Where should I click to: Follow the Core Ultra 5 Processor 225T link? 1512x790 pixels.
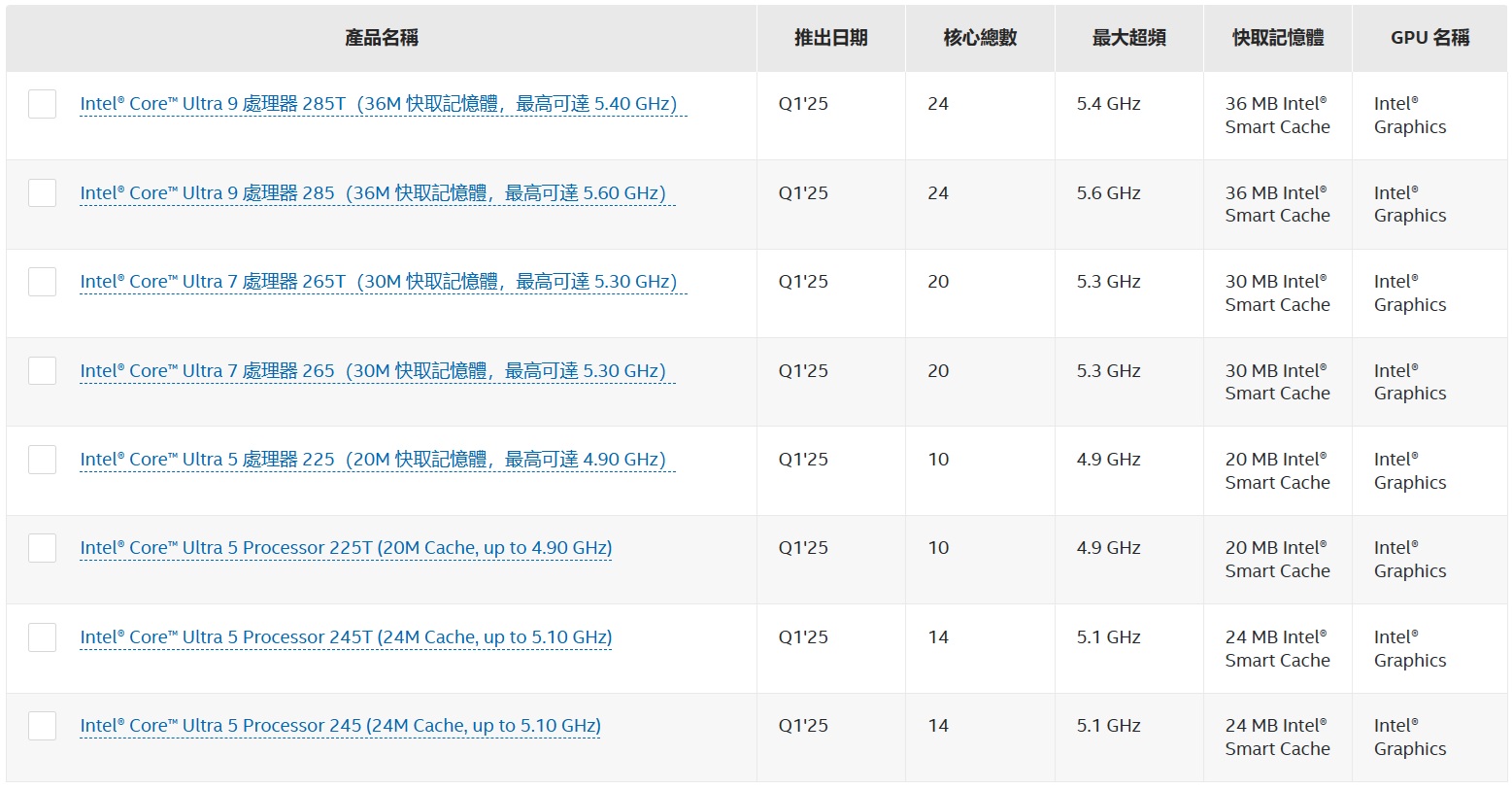tap(346, 548)
